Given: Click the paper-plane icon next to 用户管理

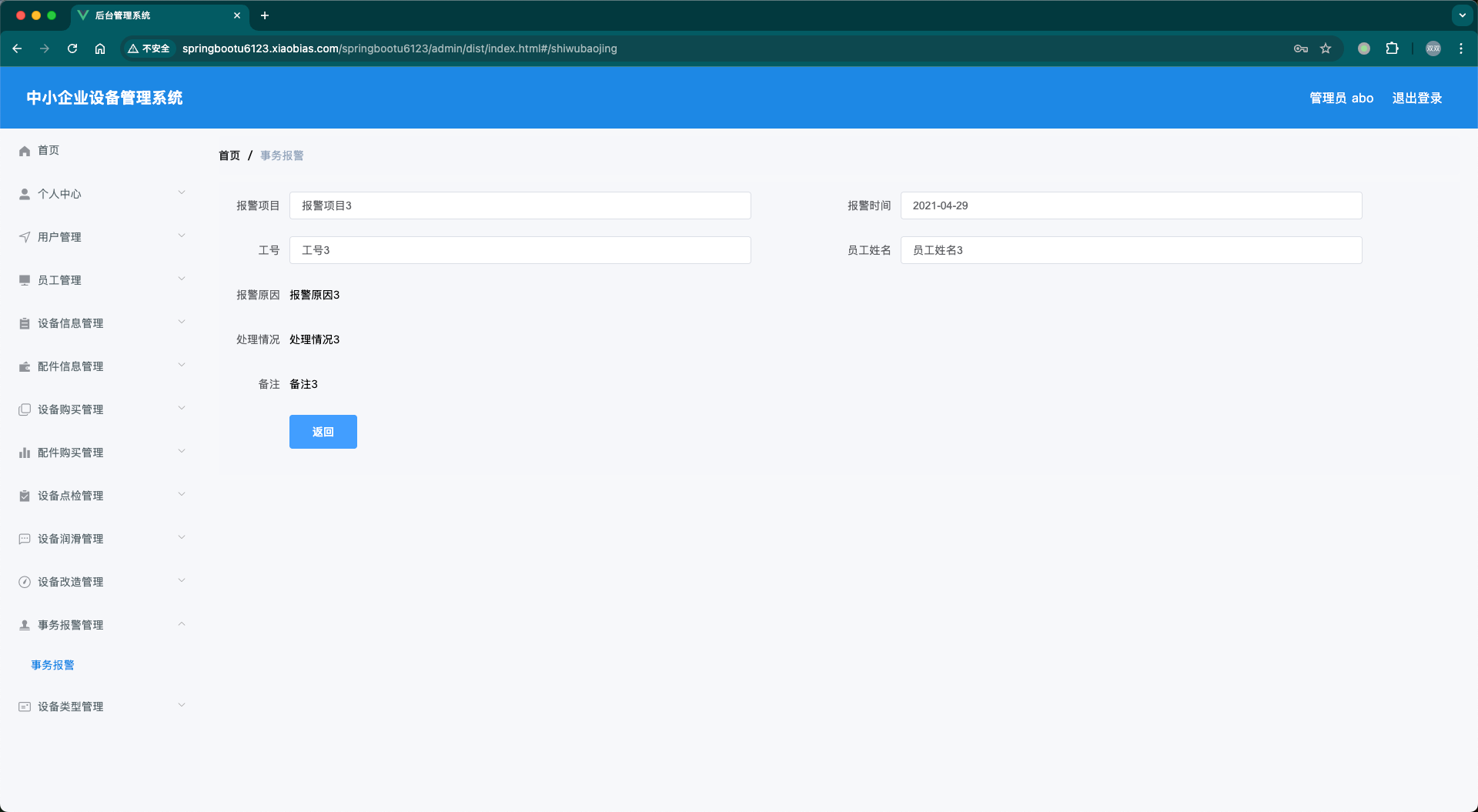Looking at the screenshot, I should pyautogui.click(x=25, y=237).
